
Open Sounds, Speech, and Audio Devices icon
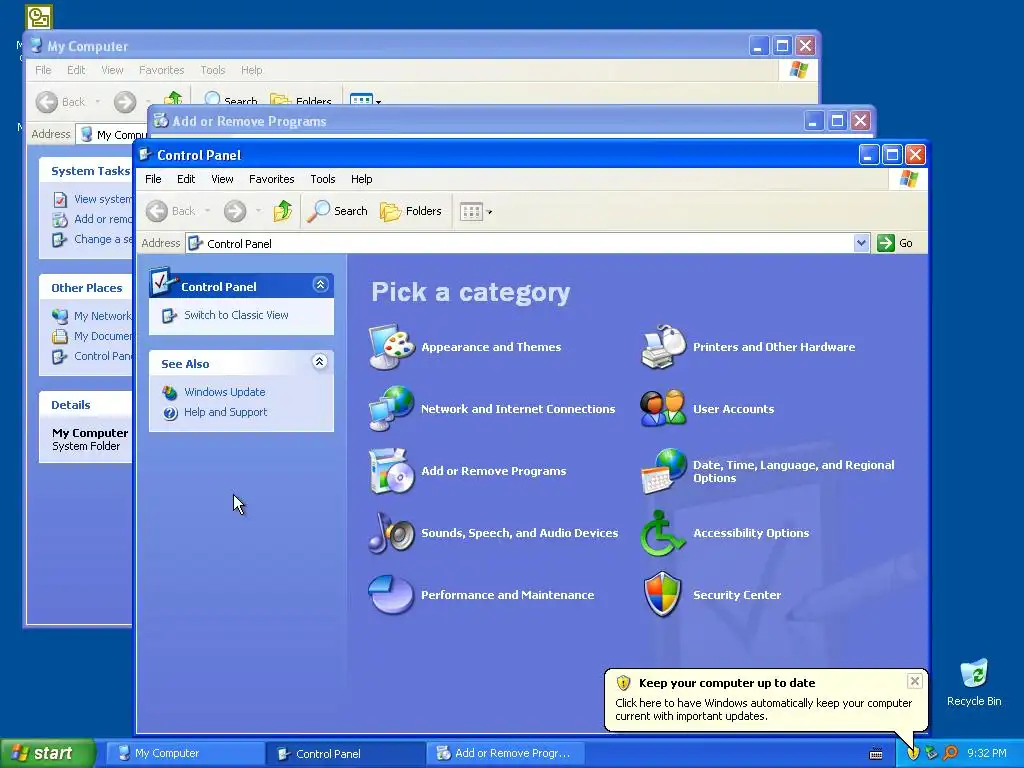(x=391, y=533)
